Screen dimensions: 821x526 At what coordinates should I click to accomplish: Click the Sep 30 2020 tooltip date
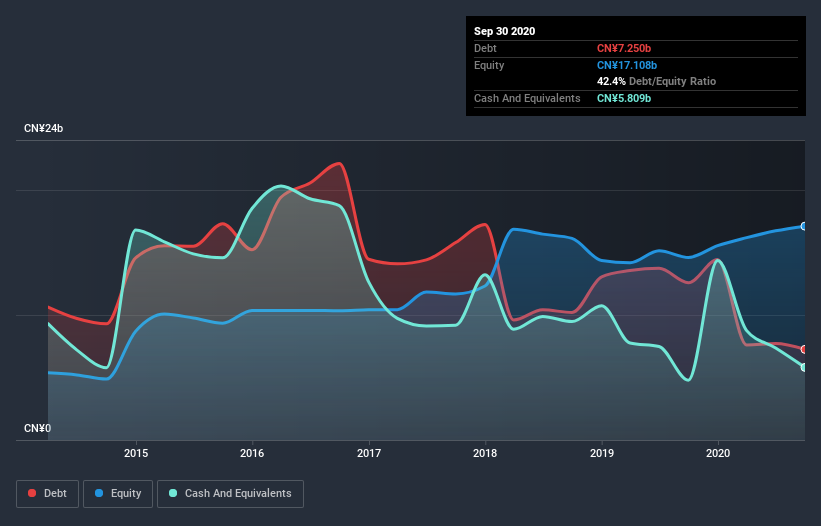(505, 31)
